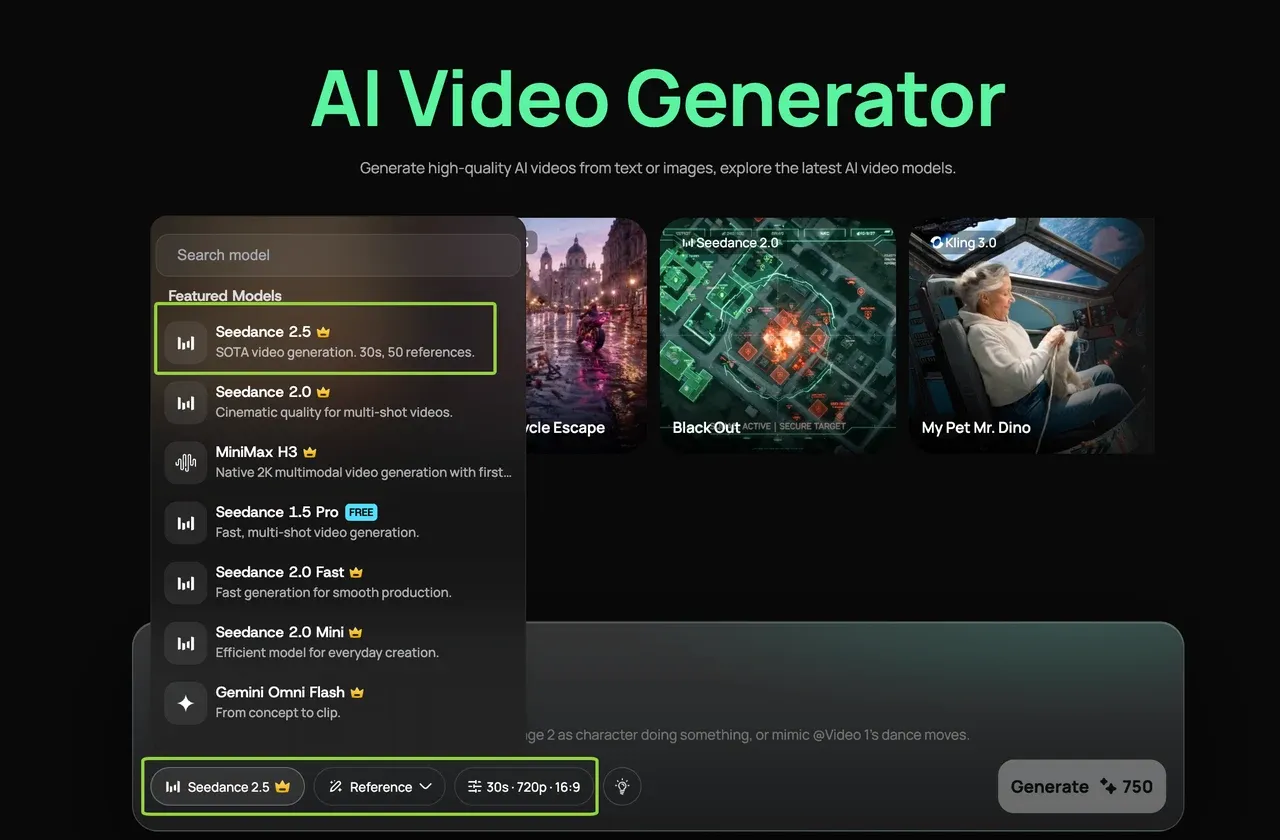The image size is (1280, 840).
Task: Click the wand icon on Reference button
Action: pyautogui.click(x=335, y=787)
